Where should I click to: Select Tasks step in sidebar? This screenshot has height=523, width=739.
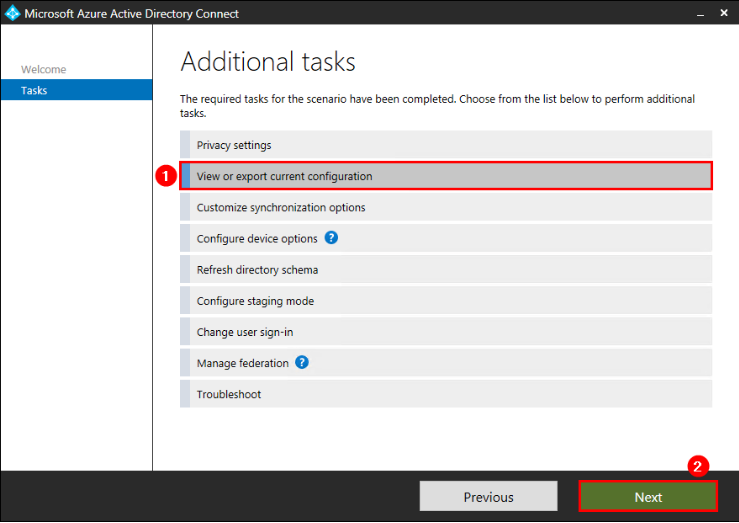pos(76,90)
